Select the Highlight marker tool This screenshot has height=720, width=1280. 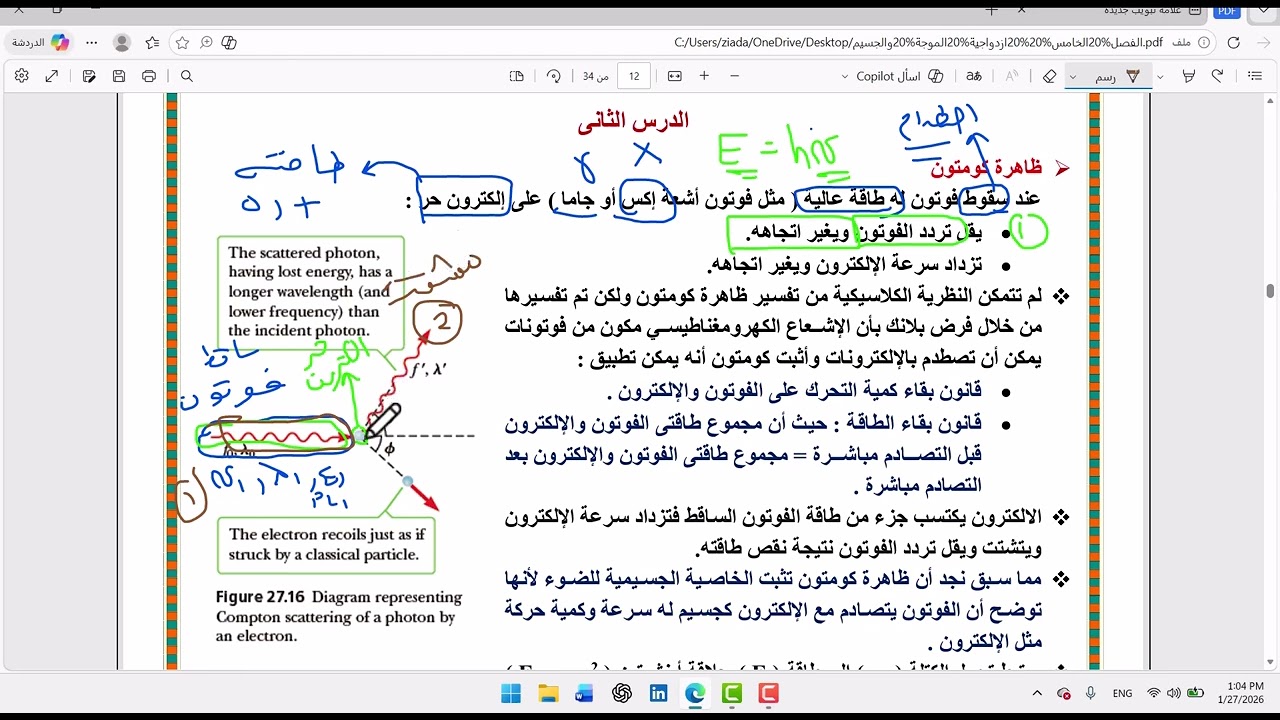pyautogui.click(x=1189, y=76)
